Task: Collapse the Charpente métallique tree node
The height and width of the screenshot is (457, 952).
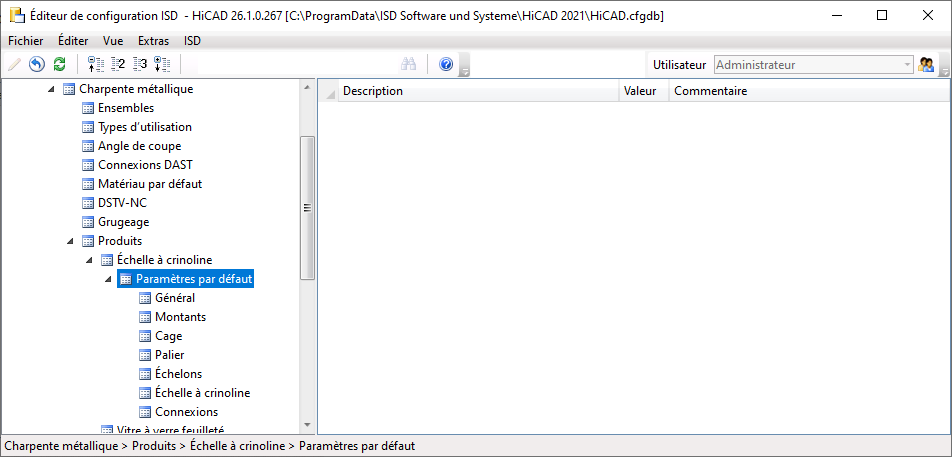Action: pos(51,89)
